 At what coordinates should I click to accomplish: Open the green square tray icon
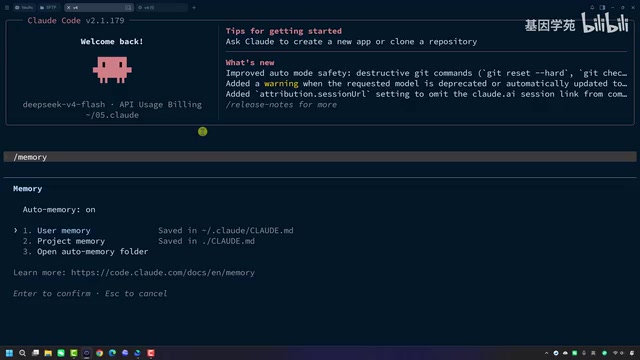tap(574, 353)
